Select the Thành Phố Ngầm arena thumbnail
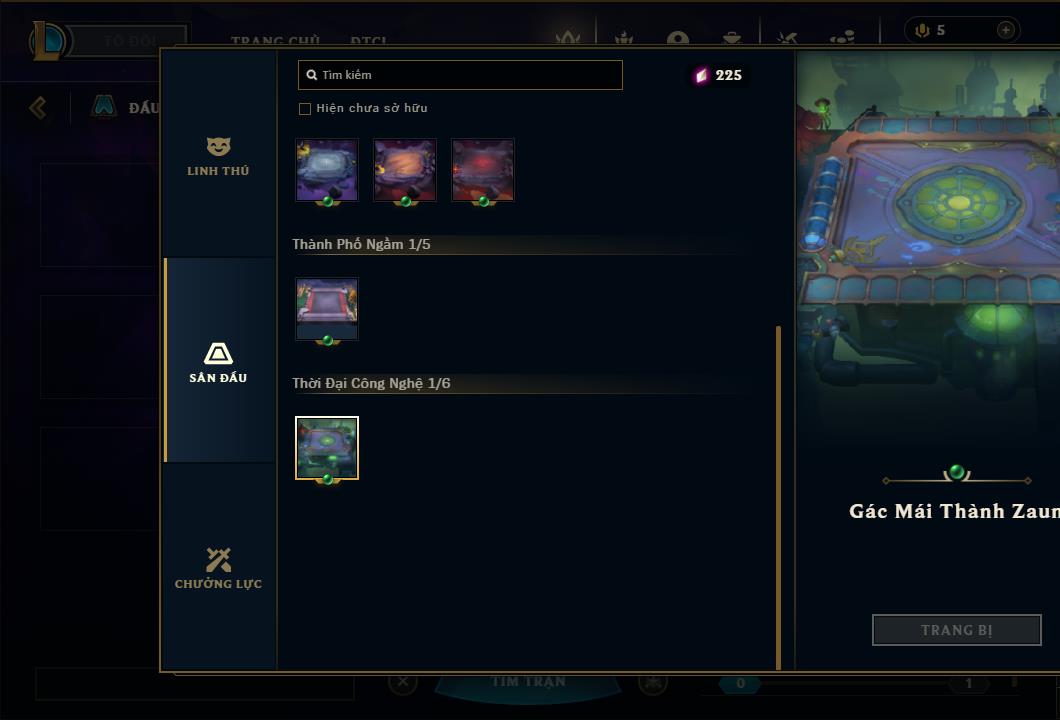Viewport: 1060px width, 720px height. pos(327,308)
